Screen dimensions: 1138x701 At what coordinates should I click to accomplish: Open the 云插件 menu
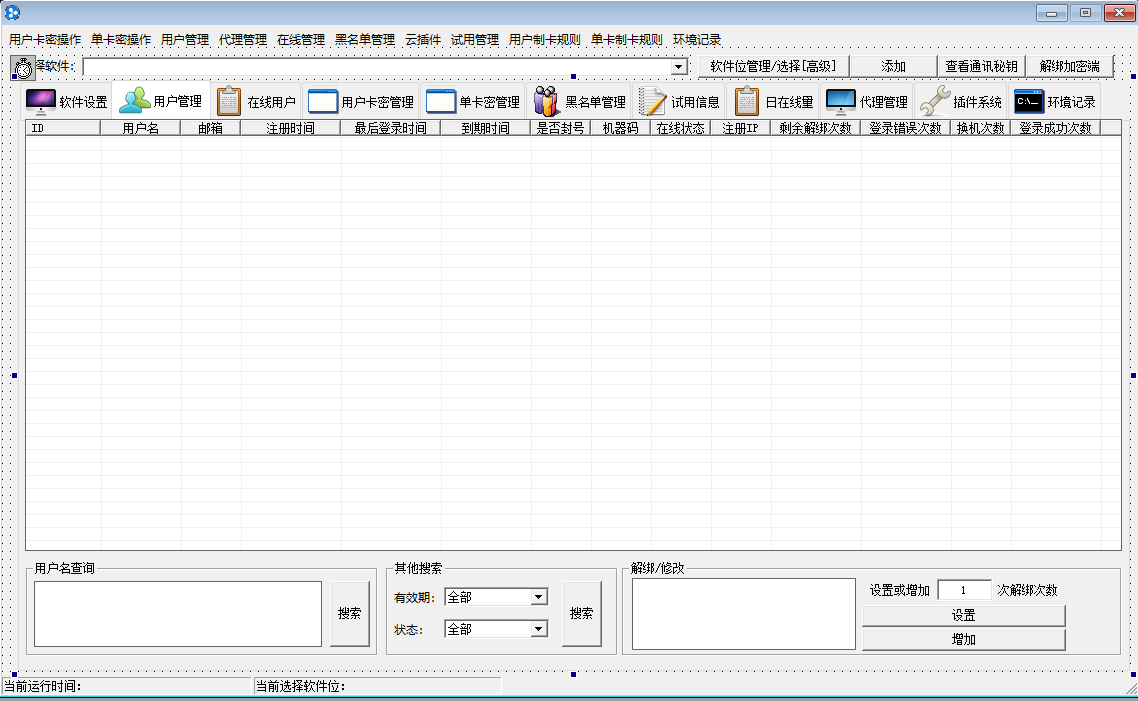click(x=422, y=40)
